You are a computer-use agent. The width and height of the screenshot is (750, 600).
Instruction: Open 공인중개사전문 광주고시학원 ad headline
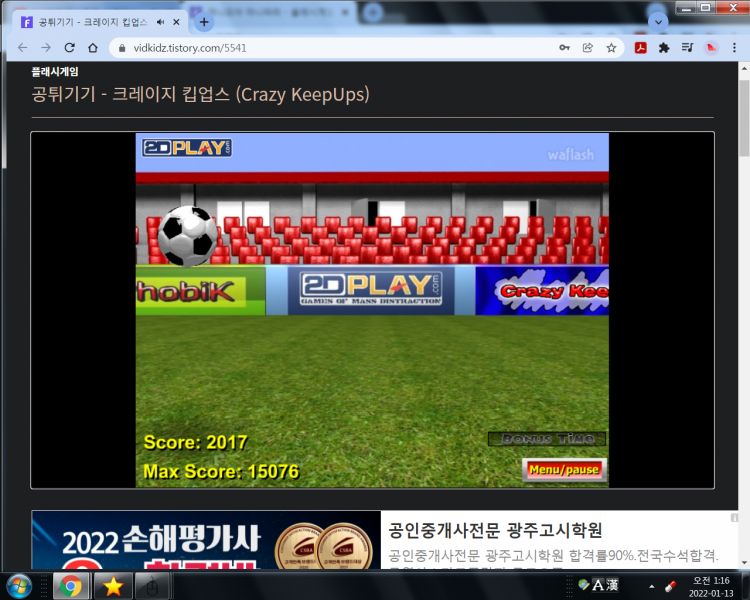click(x=495, y=530)
